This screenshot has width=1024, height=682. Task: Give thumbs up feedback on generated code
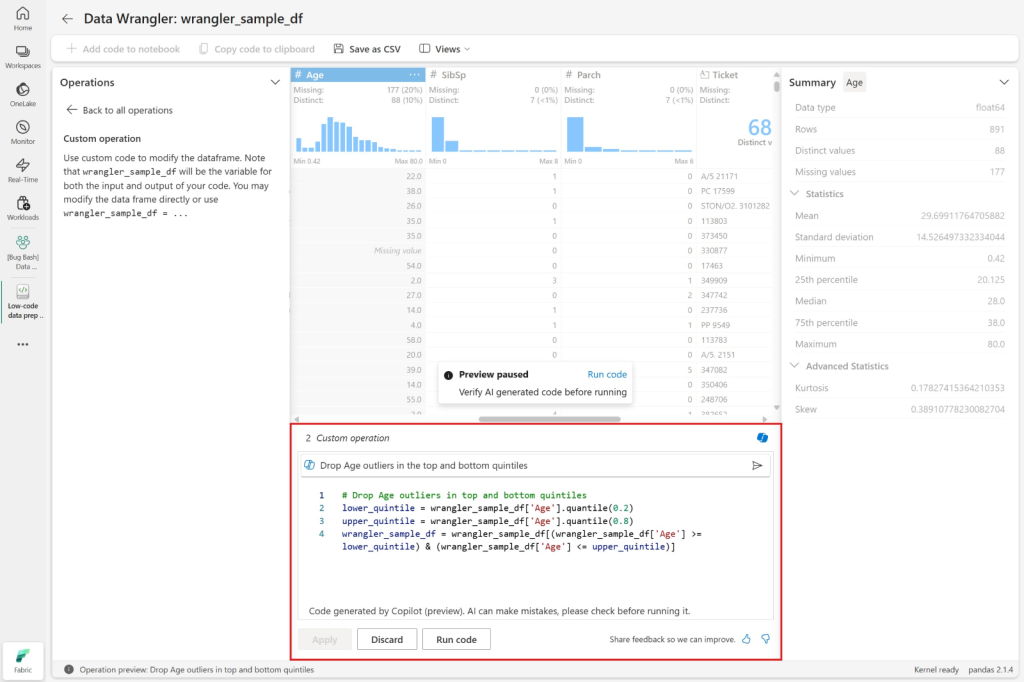click(746, 639)
